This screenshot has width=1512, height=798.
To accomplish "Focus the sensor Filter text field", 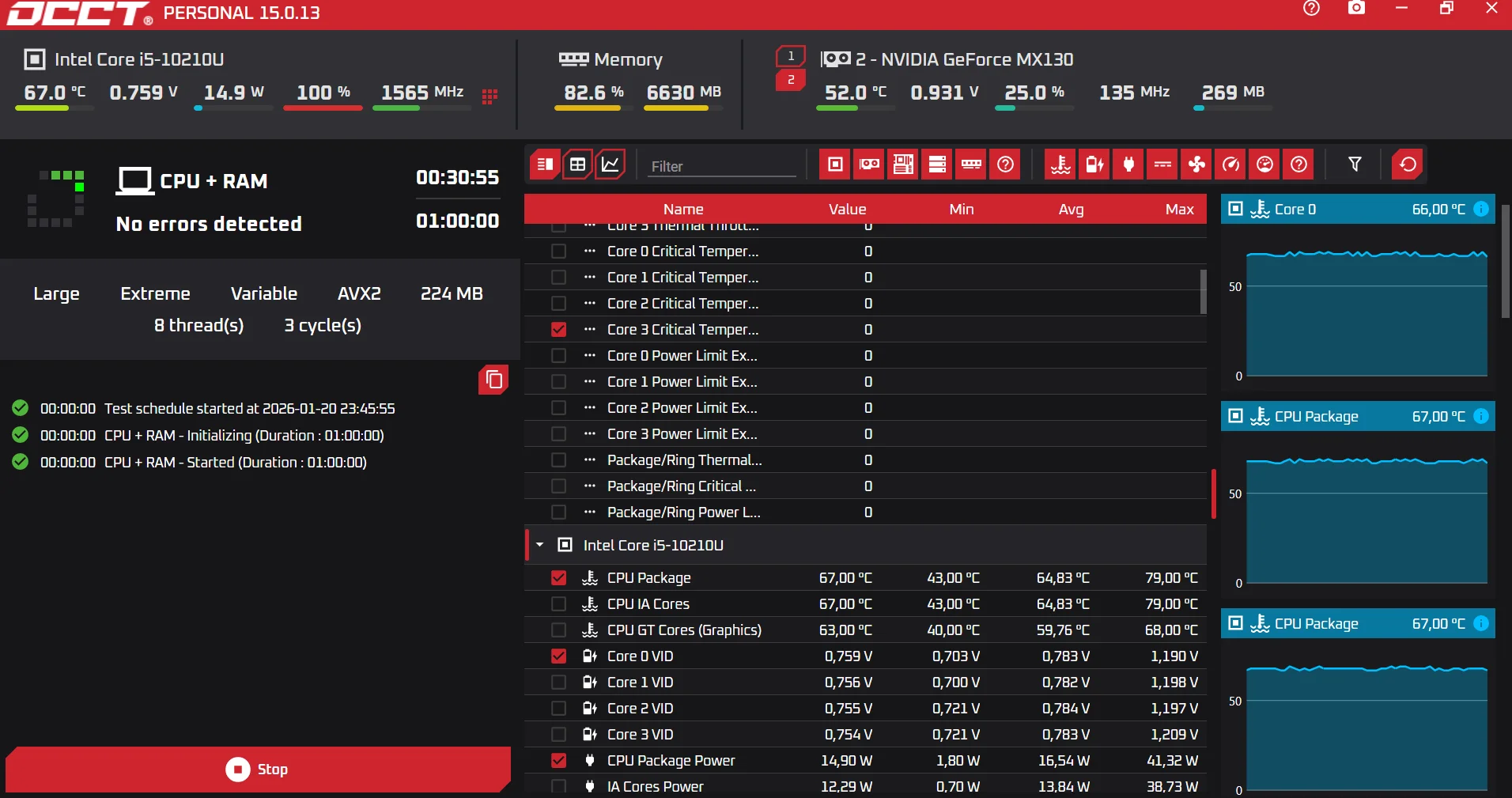I will [721, 166].
